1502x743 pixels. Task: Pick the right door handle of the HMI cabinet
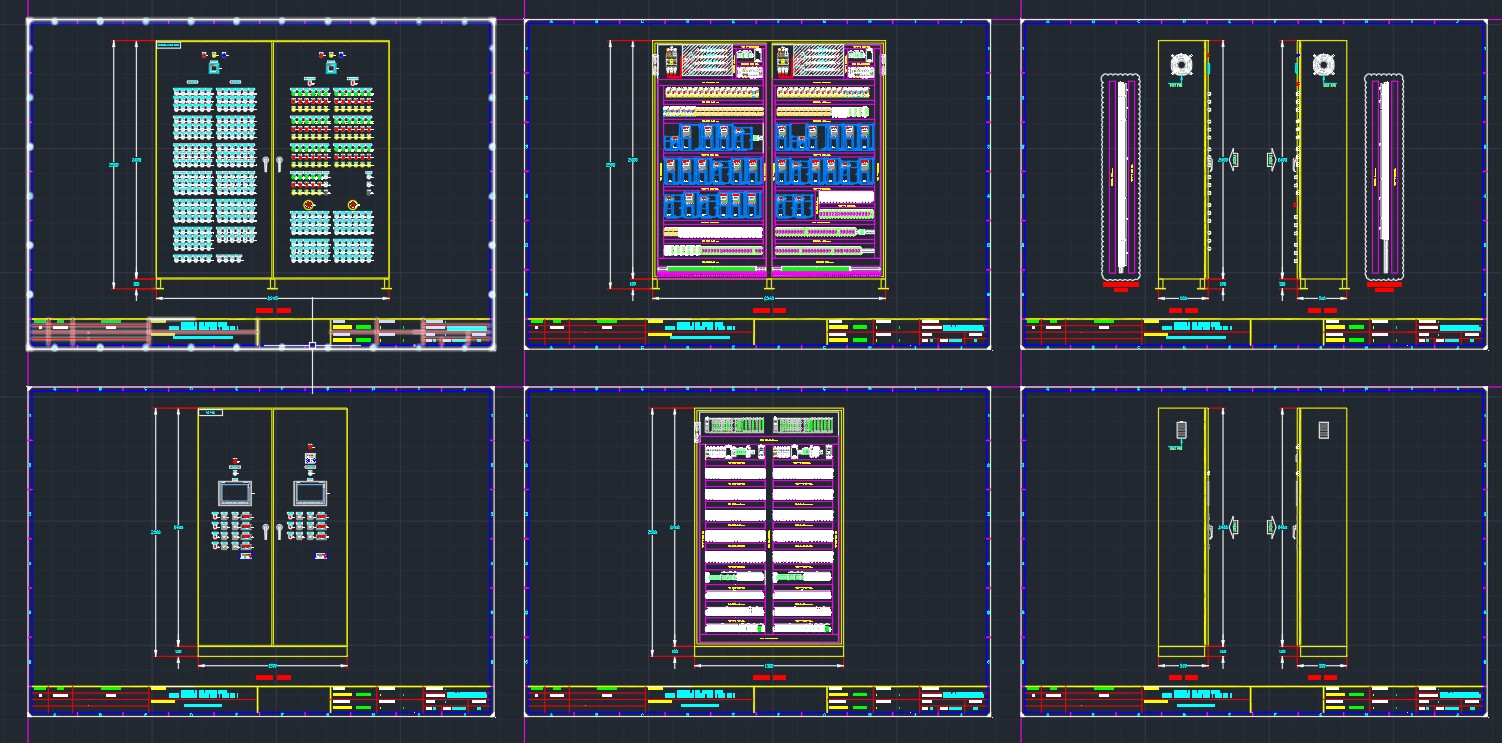tap(278, 531)
